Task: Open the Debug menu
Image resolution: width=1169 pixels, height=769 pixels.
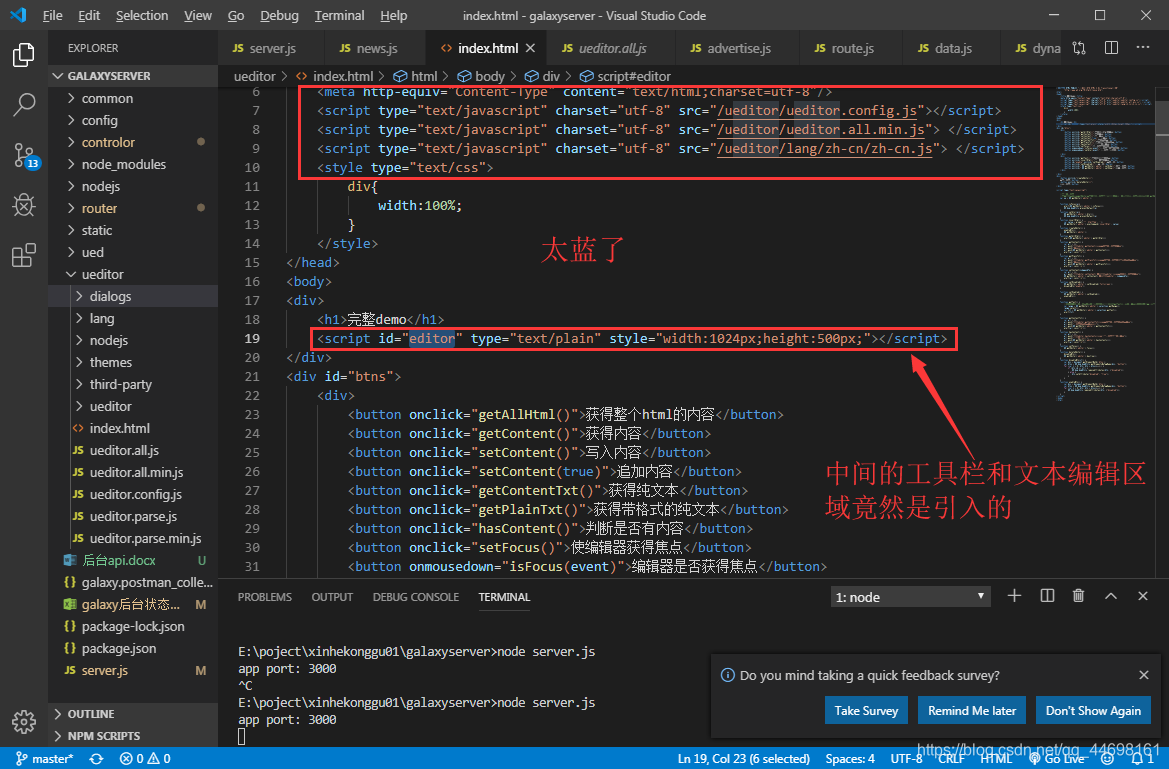Action: click(279, 15)
